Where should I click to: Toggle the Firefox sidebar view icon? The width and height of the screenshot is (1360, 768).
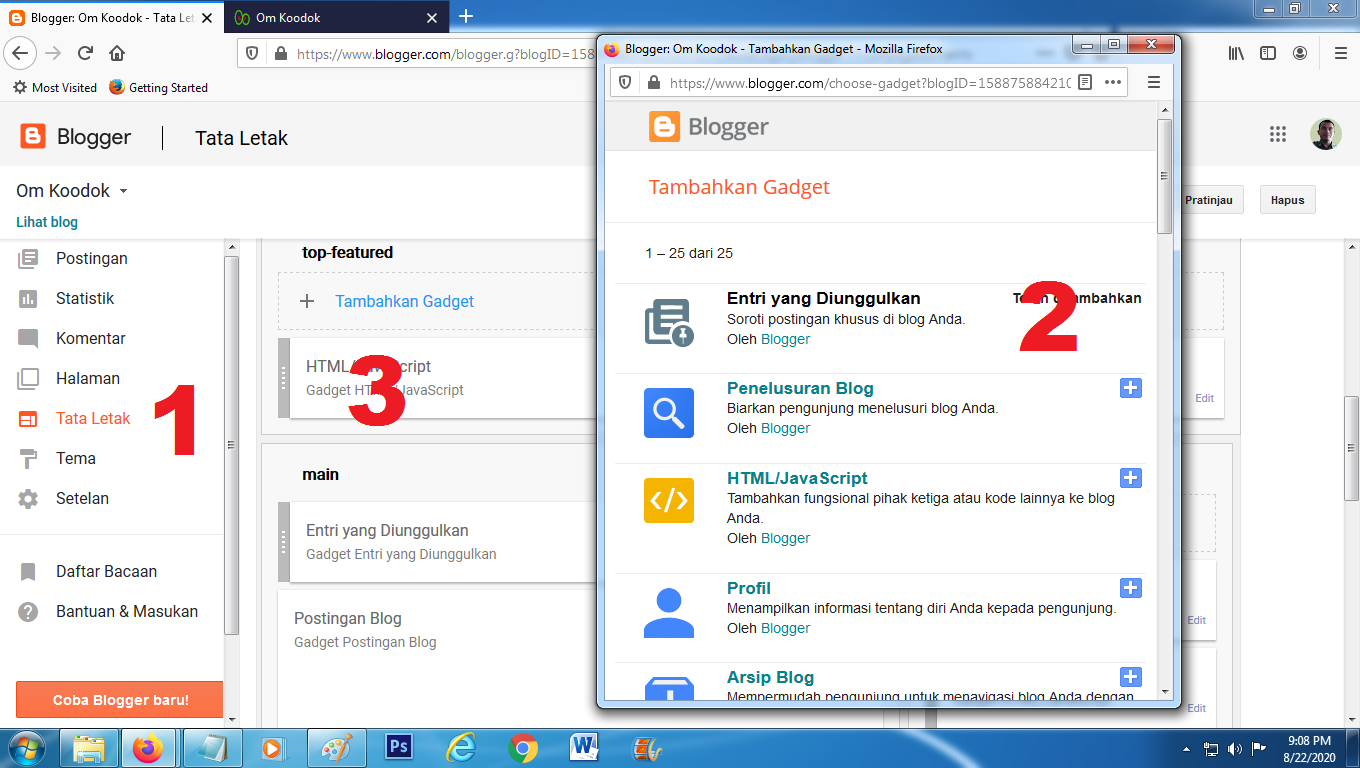[1268, 53]
